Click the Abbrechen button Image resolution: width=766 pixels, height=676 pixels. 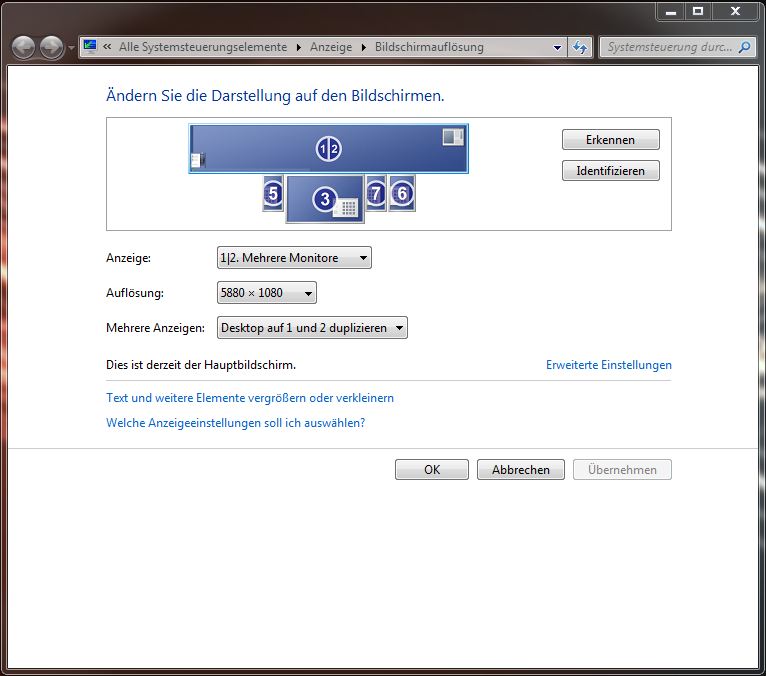coord(521,469)
